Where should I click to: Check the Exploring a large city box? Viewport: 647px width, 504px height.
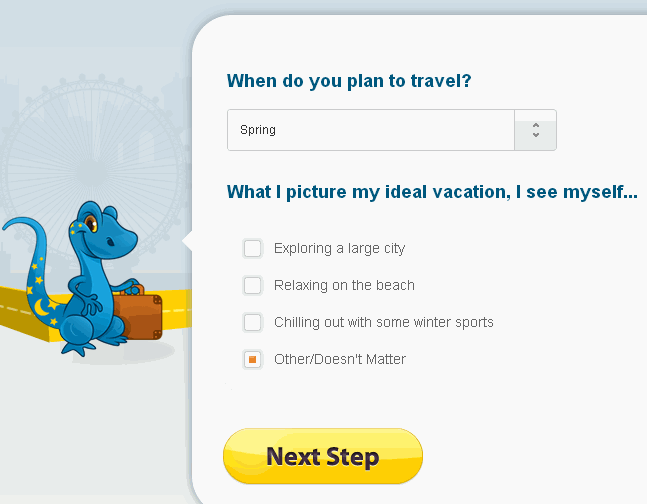(x=253, y=248)
